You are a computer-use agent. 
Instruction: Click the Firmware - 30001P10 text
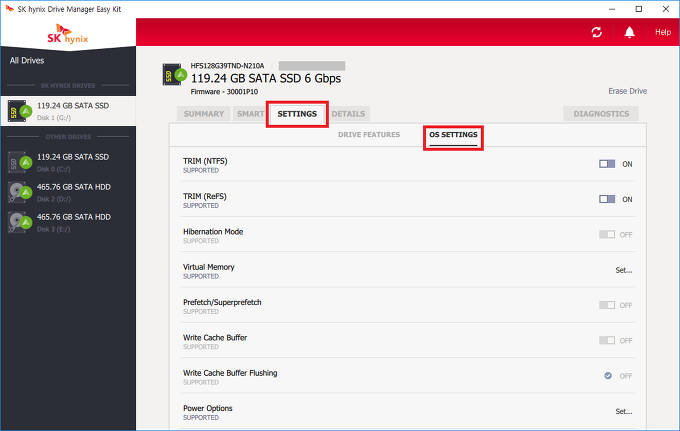pos(224,91)
